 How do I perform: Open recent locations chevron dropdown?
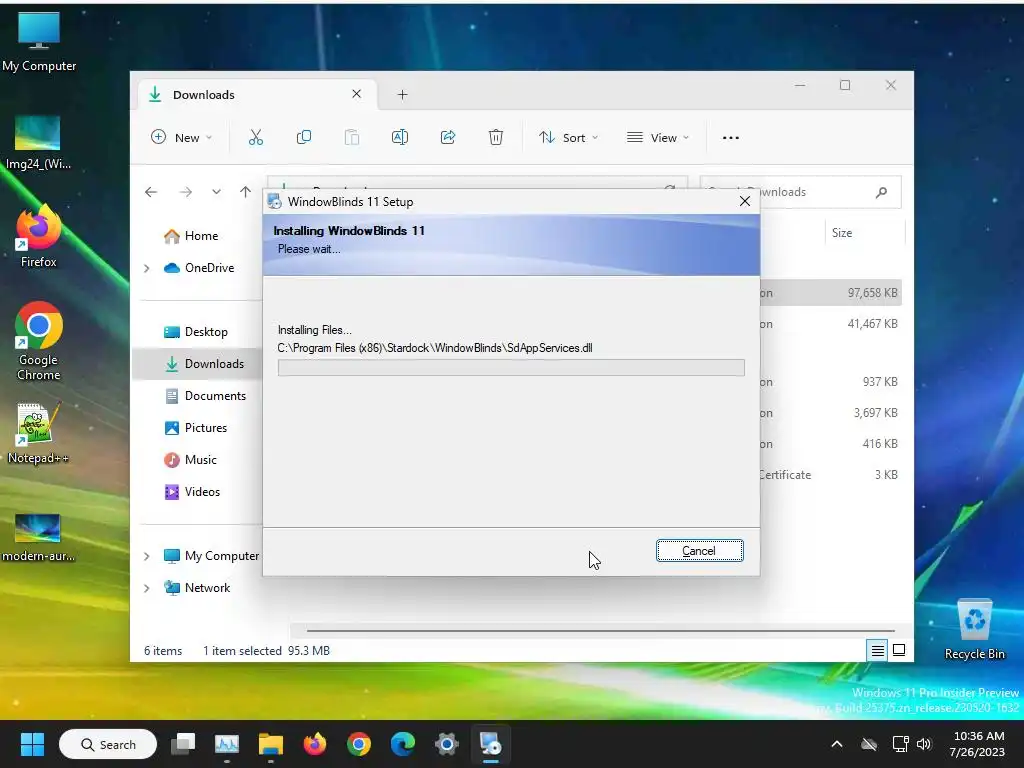(x=216, y=192)
